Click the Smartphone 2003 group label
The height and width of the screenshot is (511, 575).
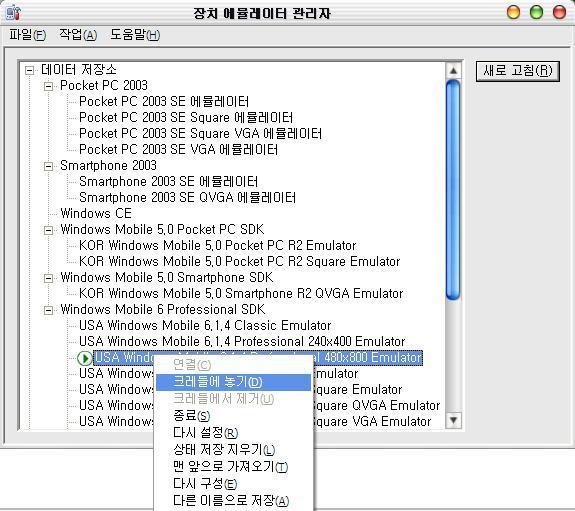pos(109,166)
